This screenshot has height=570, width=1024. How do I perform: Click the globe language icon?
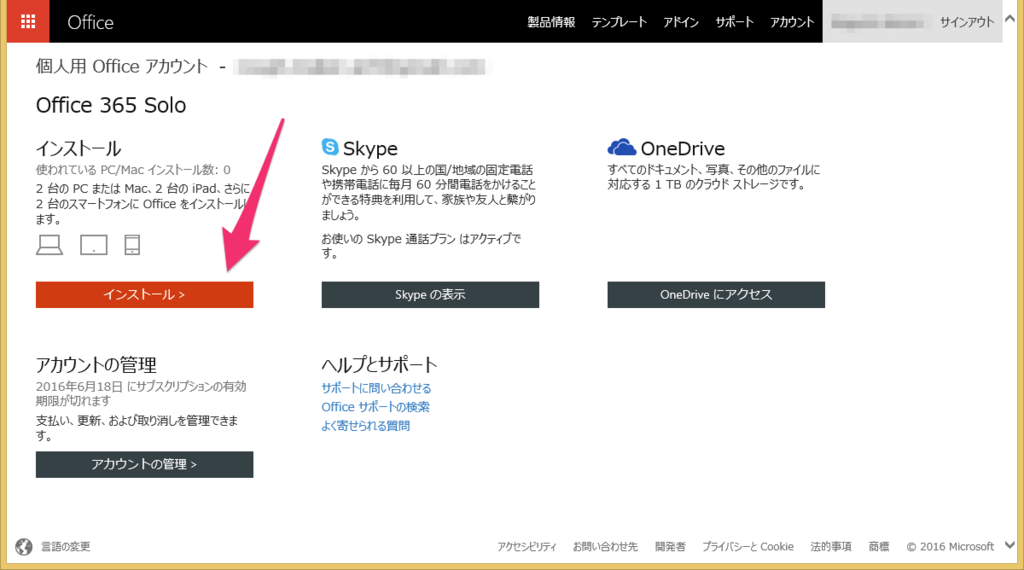tap(24, 546)
